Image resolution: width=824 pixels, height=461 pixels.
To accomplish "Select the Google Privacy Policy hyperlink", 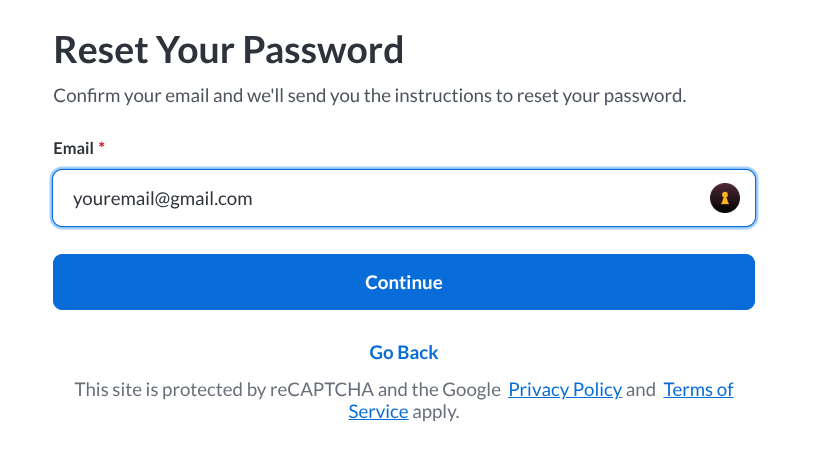I will 565,390.
